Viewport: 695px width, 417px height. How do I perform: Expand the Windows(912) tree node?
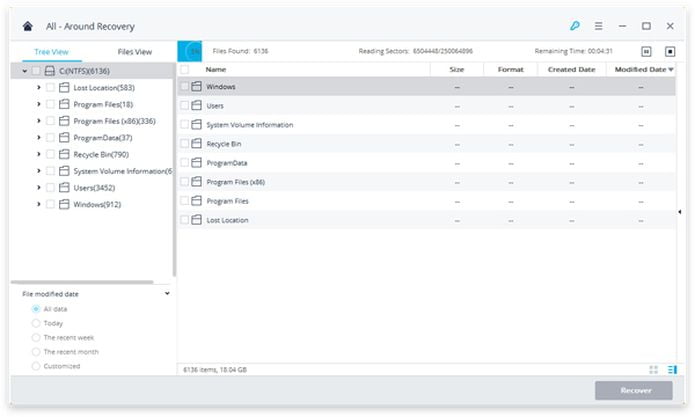point(39,204)
